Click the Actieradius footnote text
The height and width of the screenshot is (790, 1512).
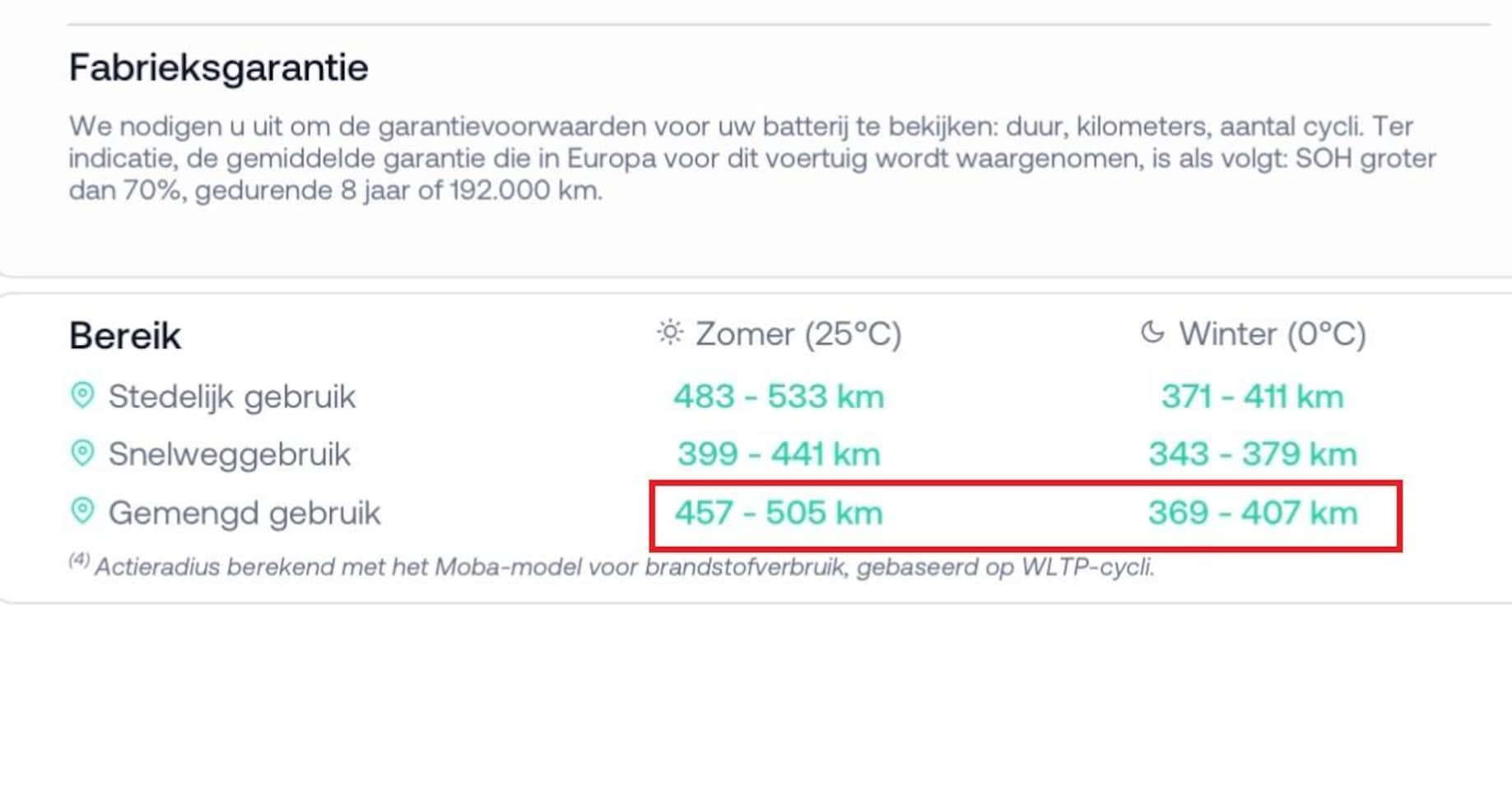point(624,567)
